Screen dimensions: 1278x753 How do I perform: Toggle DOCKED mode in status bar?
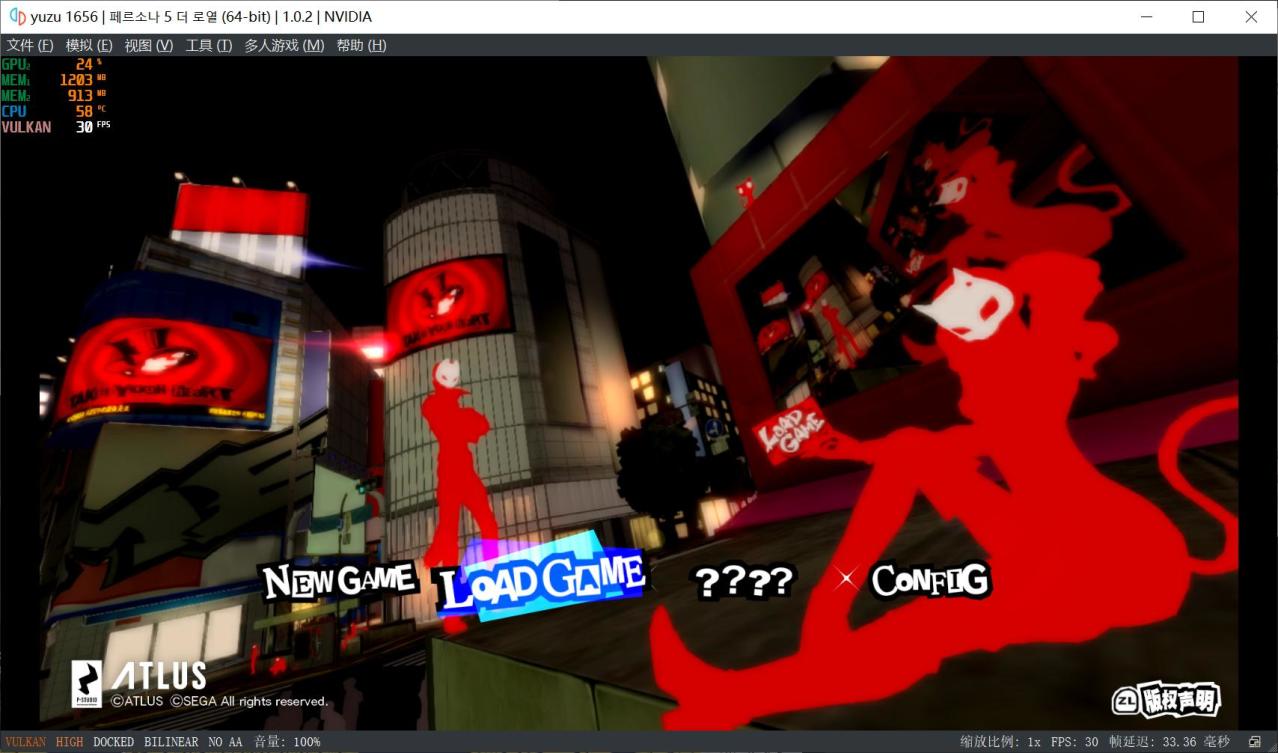(113, 742)
